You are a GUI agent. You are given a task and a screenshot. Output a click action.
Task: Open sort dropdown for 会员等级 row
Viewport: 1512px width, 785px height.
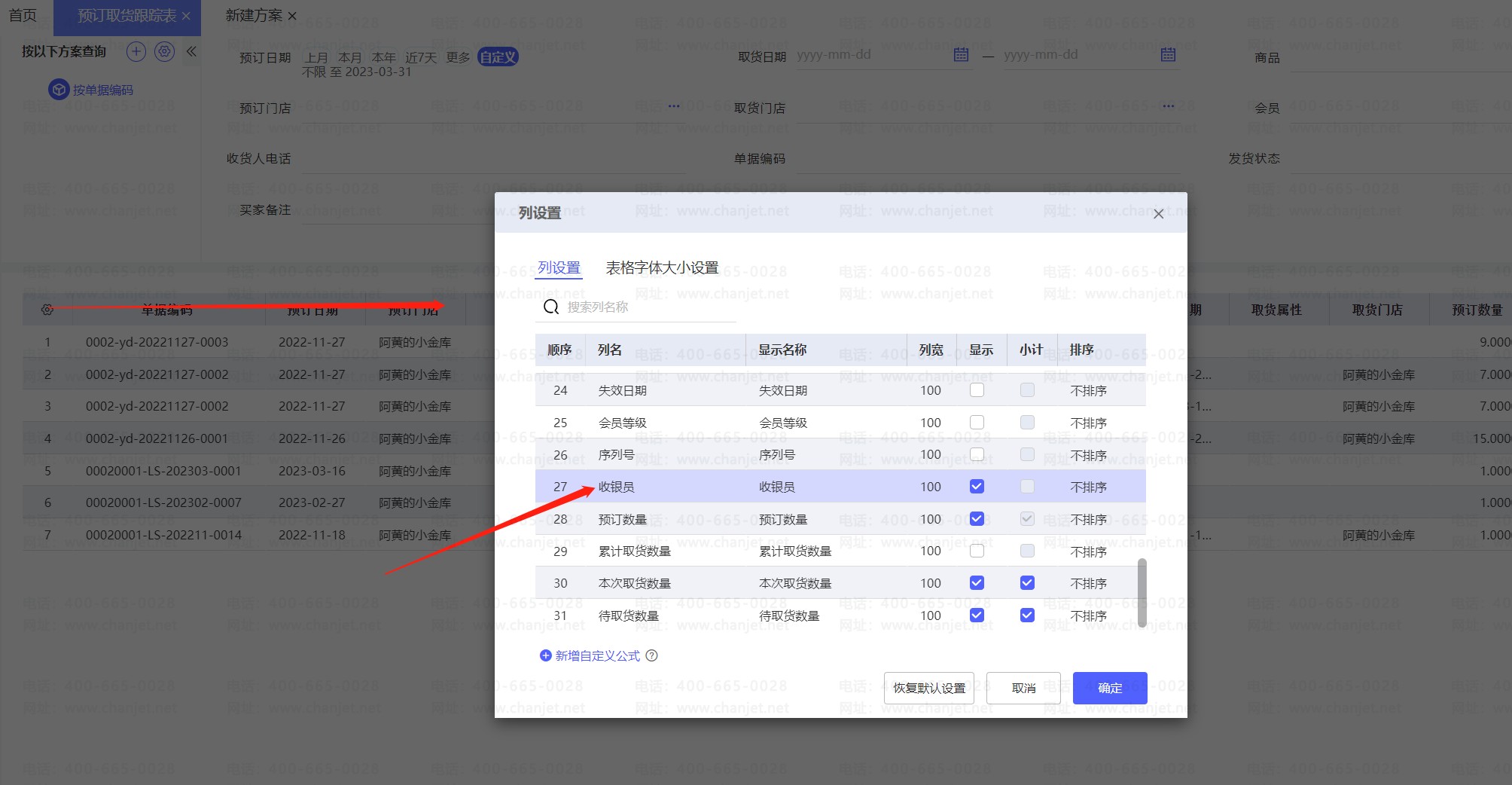pyautogui.click(x=1088, y=423)
